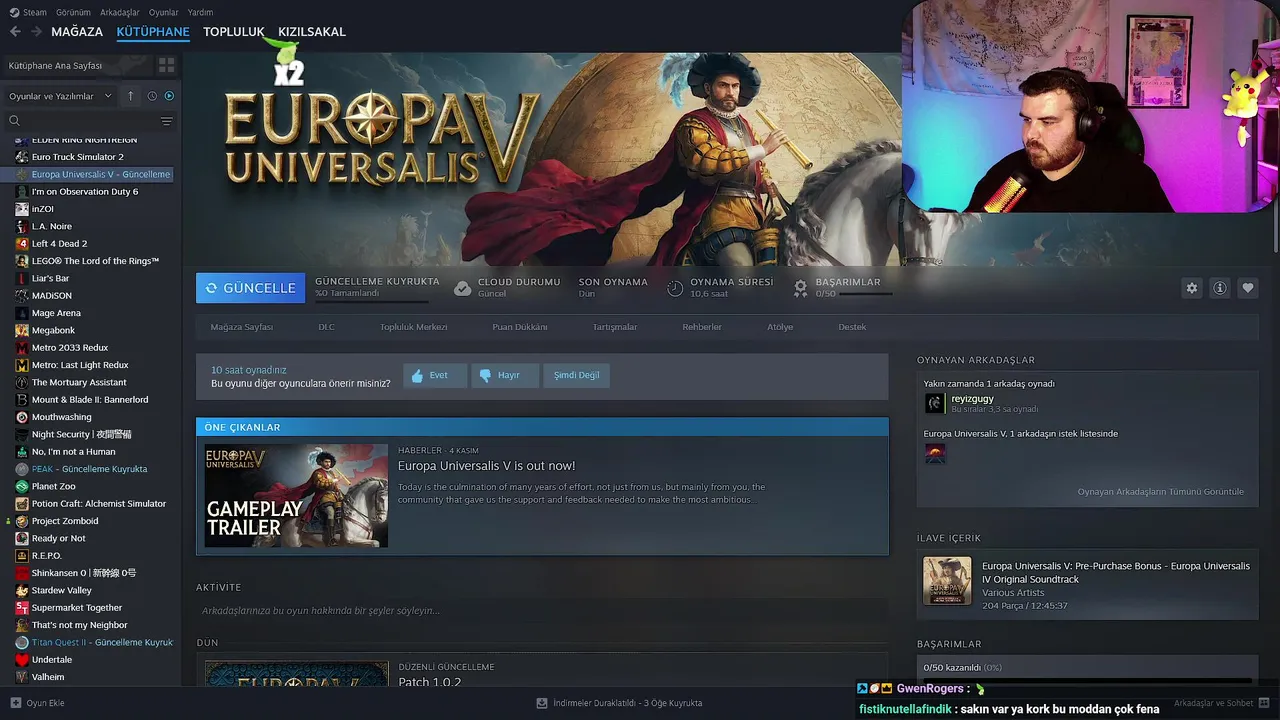Open the Cloud Durumu status icon
This screenshot has width=1280, height=720.
[462, 288]
